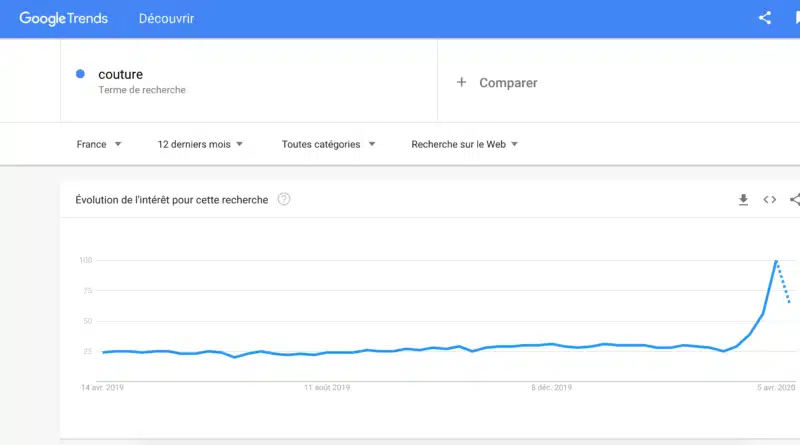Open the Découvrir menu item
800x445 pixels.
[x=166, y=19]
